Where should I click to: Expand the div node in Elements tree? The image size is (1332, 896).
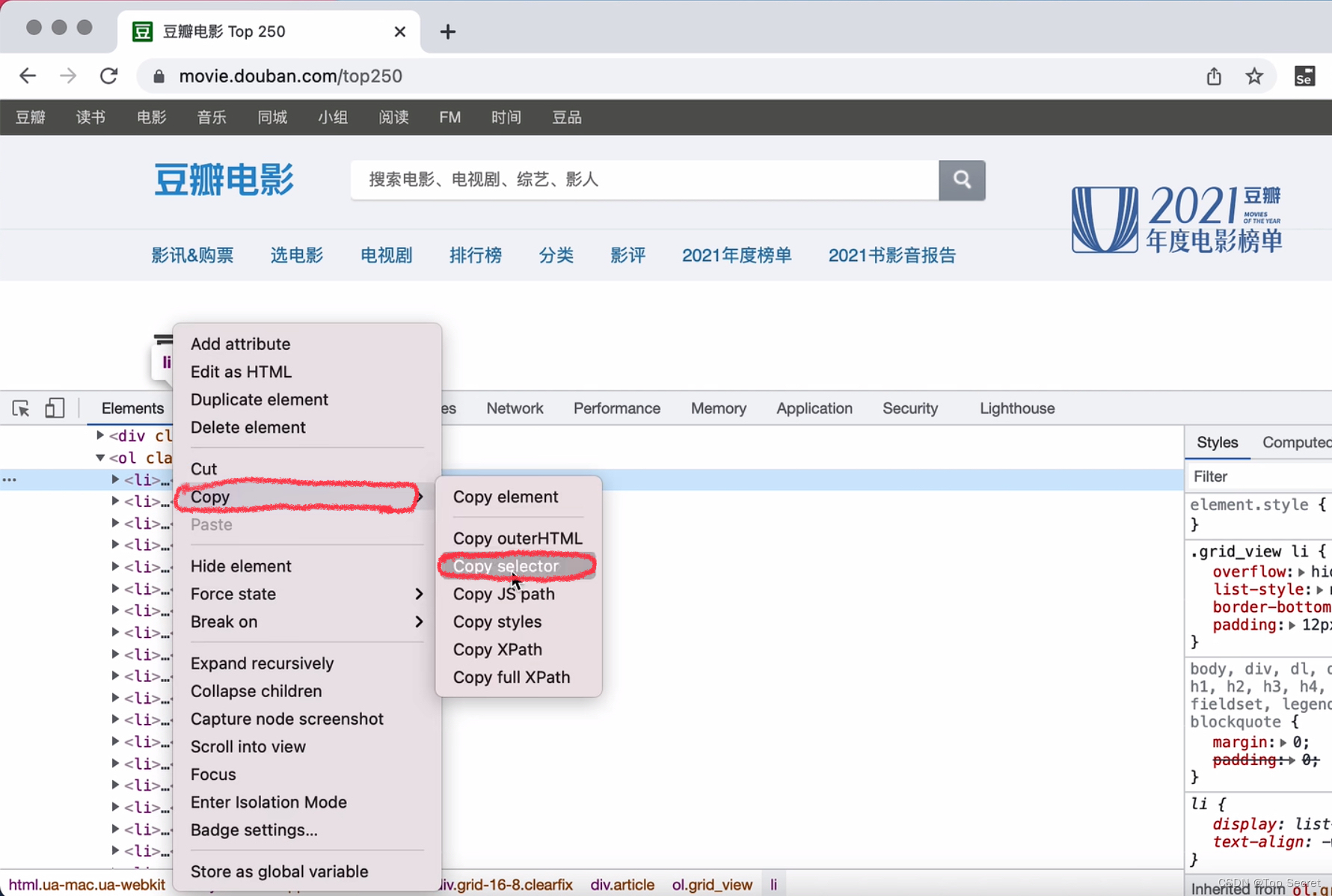[100, 435]
